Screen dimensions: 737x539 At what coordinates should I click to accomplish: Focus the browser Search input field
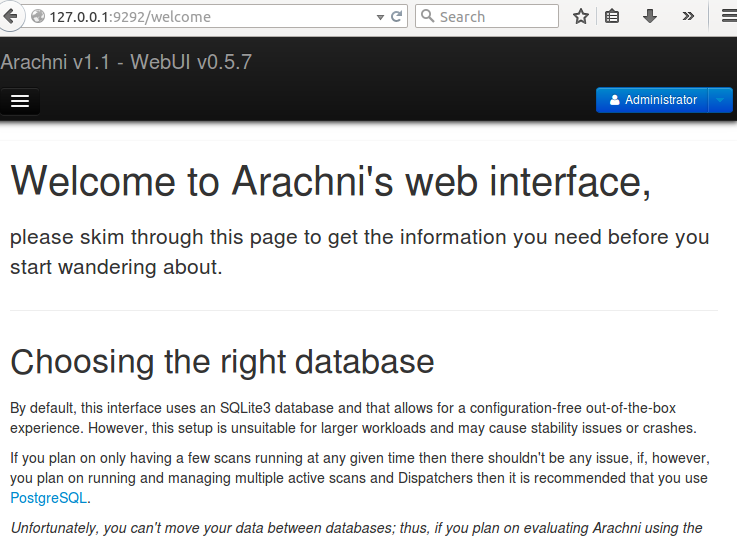pyautogui.click(x=487, y=16)
